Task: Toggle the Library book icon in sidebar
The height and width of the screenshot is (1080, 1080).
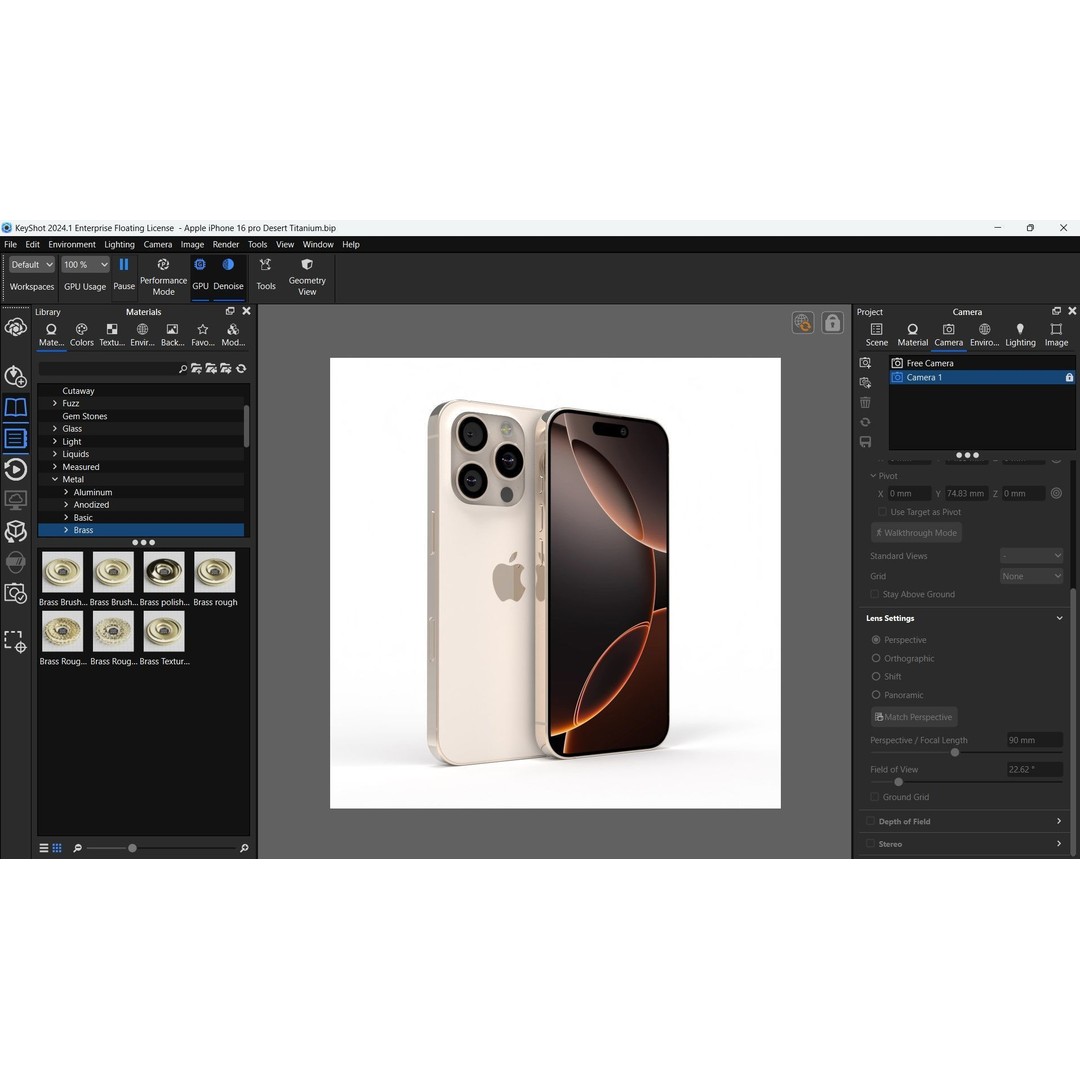Action: [x=15, y=407]
